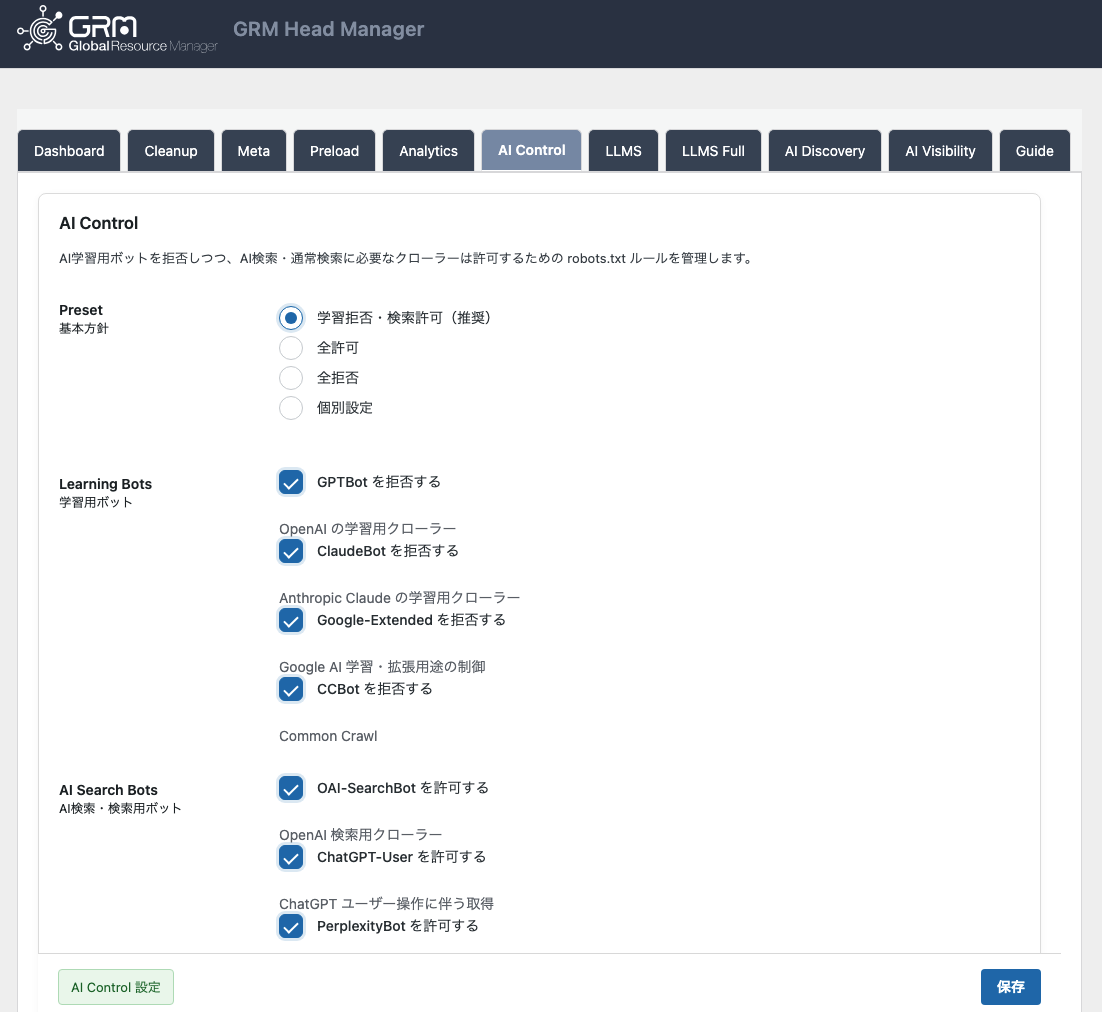Toggle OAI-SearchBot を許可する checkbox

[291, 788]
